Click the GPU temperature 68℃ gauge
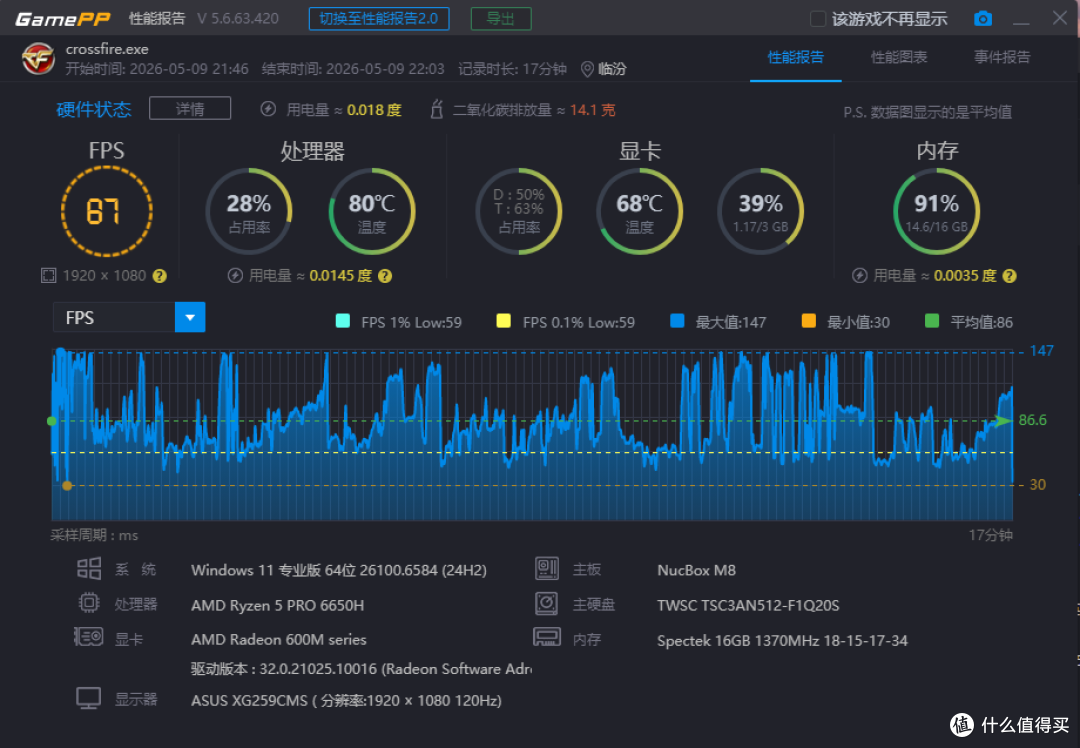 pyautogui.click(x=639, y=211)
